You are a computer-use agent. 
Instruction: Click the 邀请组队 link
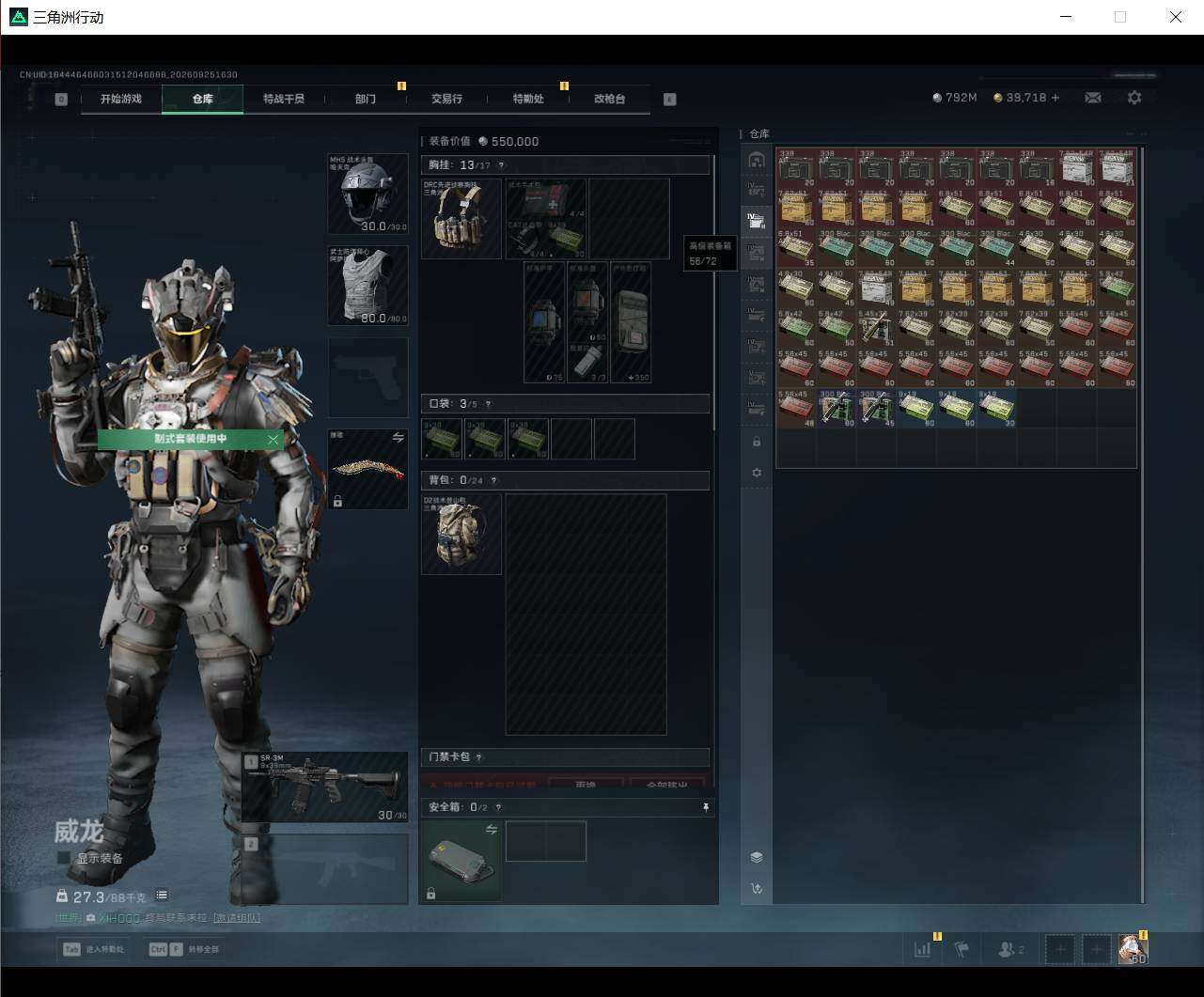coord(237,918)
